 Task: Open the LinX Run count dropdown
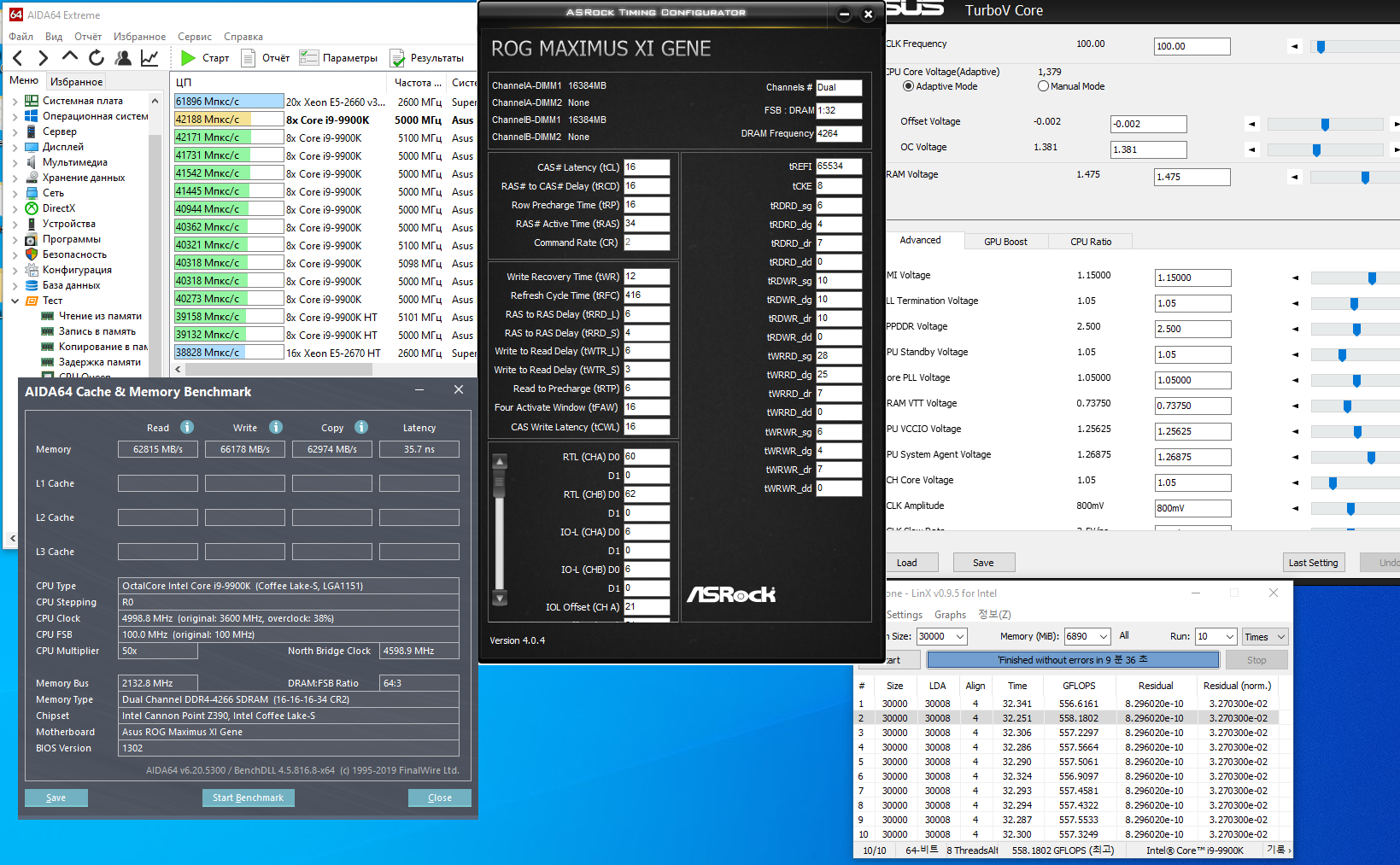tap(1230, 636)
